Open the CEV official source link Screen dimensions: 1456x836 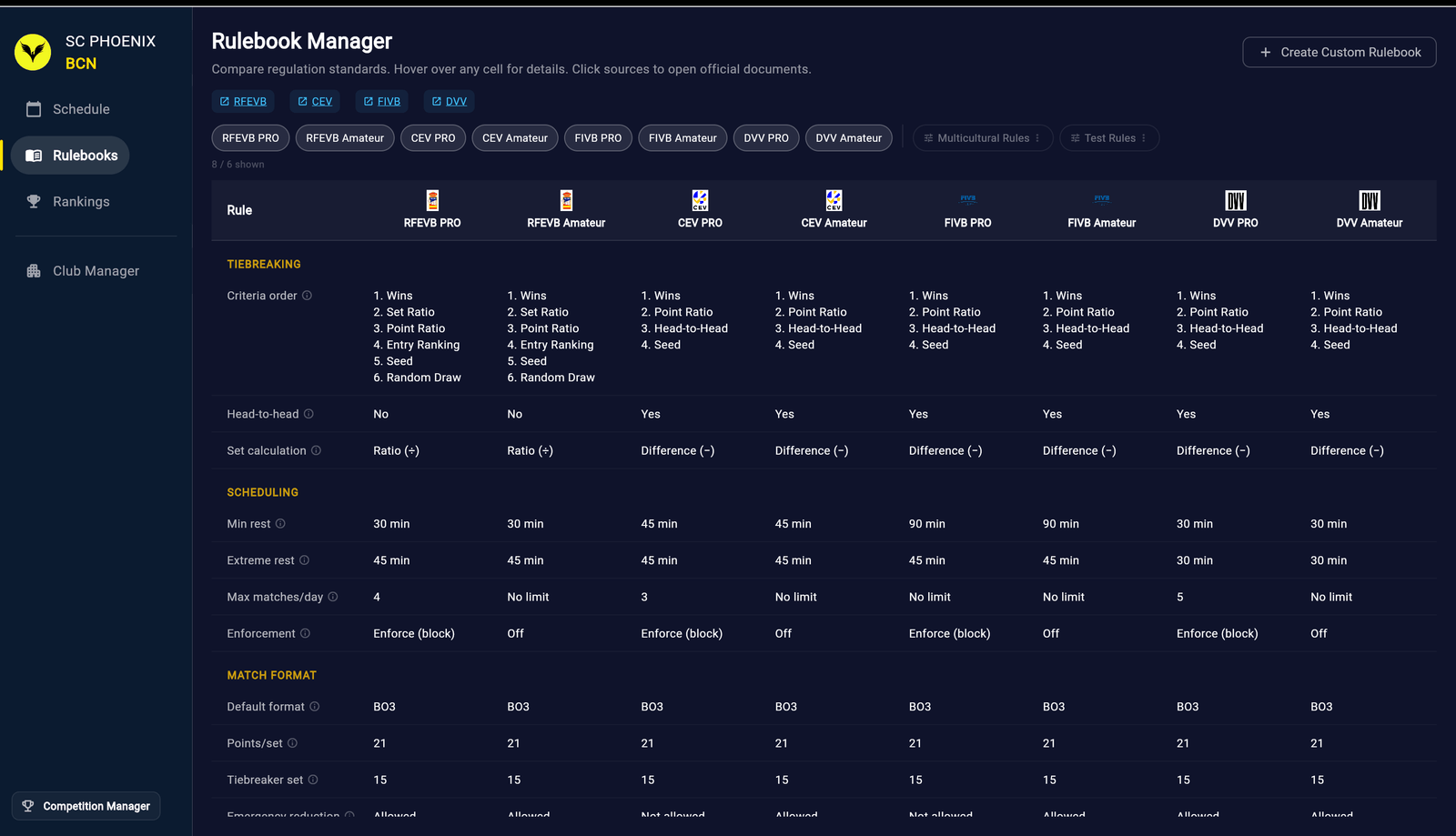pyautogui.click(x=315, y=101)
